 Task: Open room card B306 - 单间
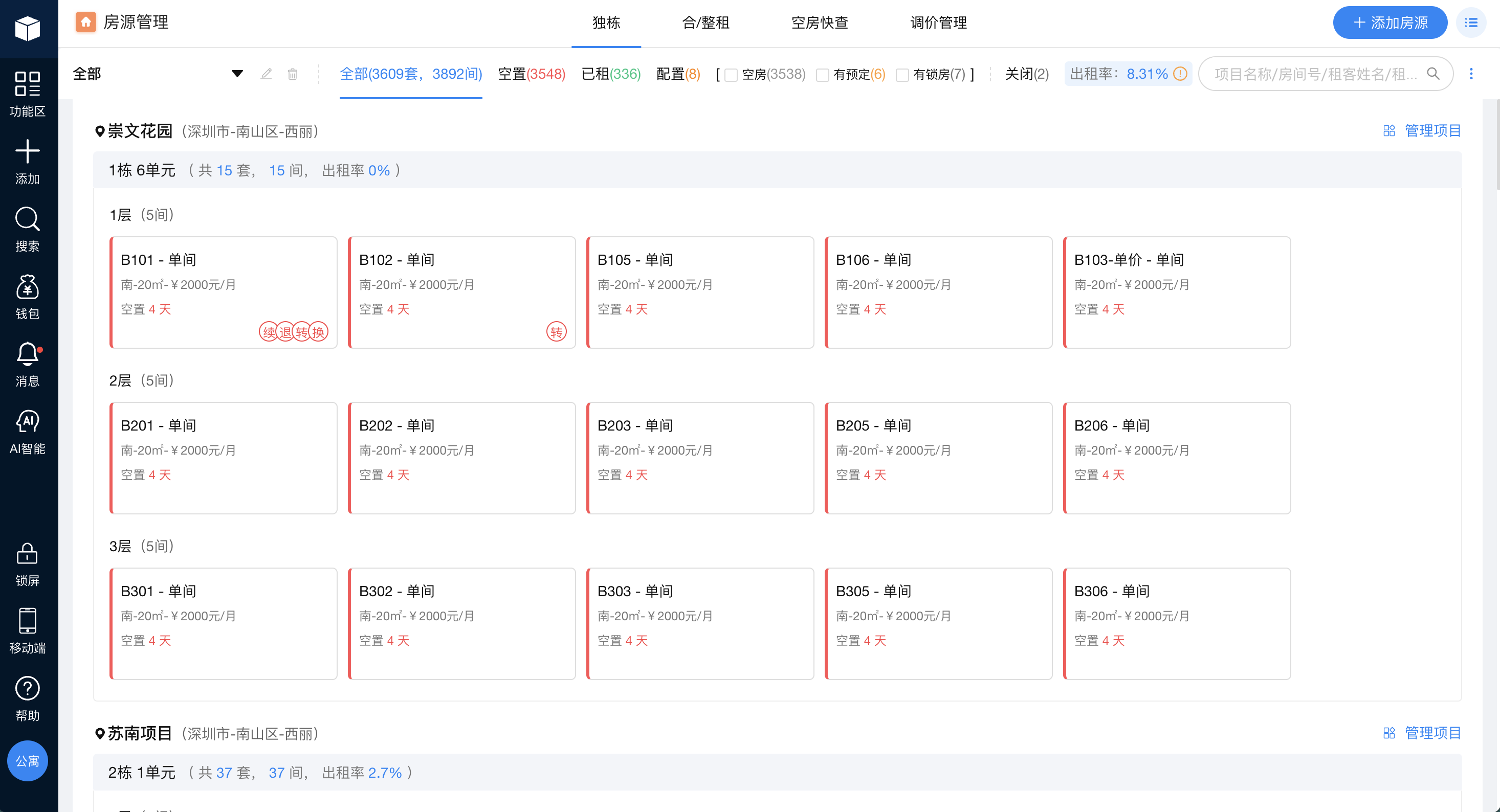pyautogui.click(x=1177, y=623)
